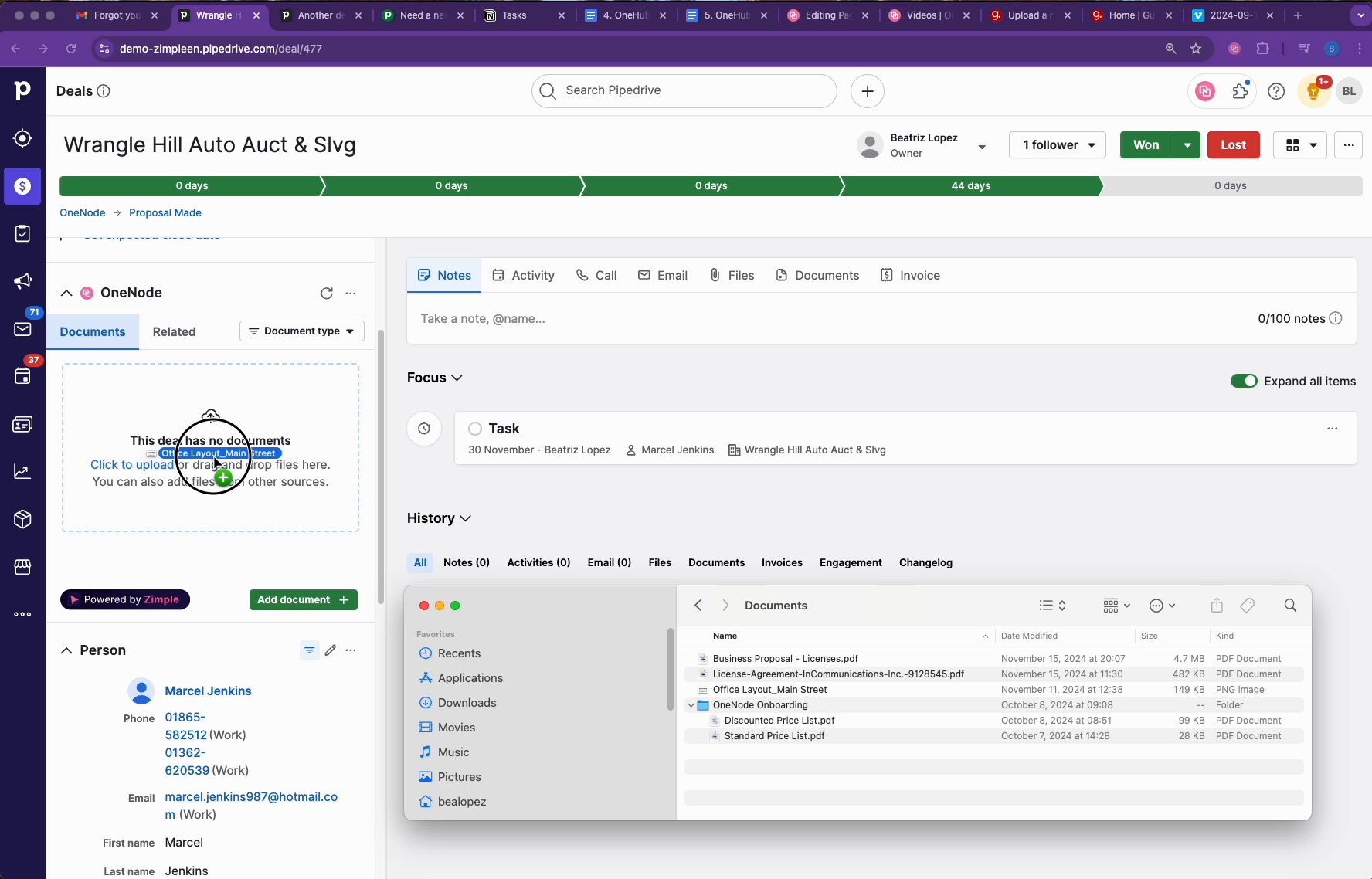Open More ellipsis icon in sidebar

point(22,614)
